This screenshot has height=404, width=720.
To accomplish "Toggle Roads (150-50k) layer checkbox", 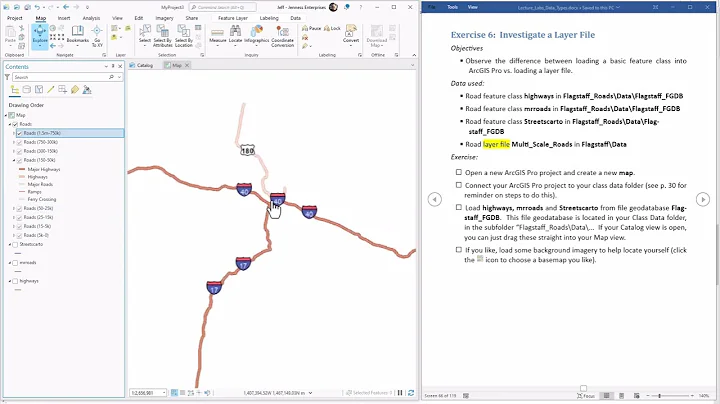I will [20, 161].
